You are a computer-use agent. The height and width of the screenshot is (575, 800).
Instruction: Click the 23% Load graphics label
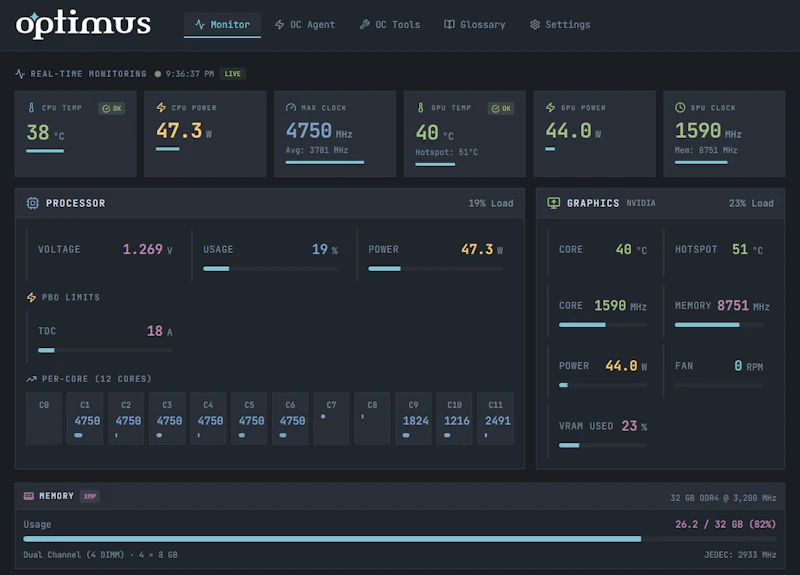[x=751, y=203]
